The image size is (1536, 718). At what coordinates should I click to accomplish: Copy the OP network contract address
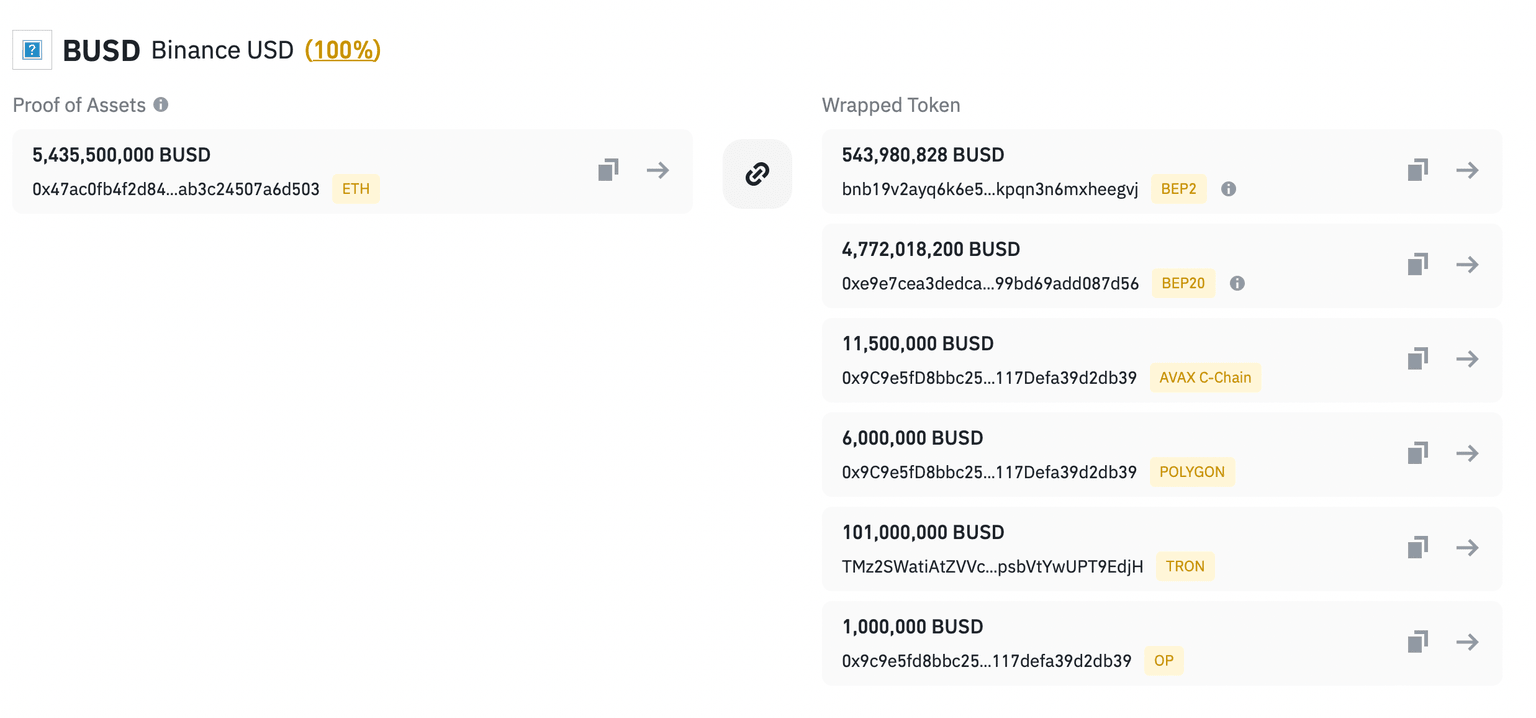pyautogui.click(x=1417, y=641)
